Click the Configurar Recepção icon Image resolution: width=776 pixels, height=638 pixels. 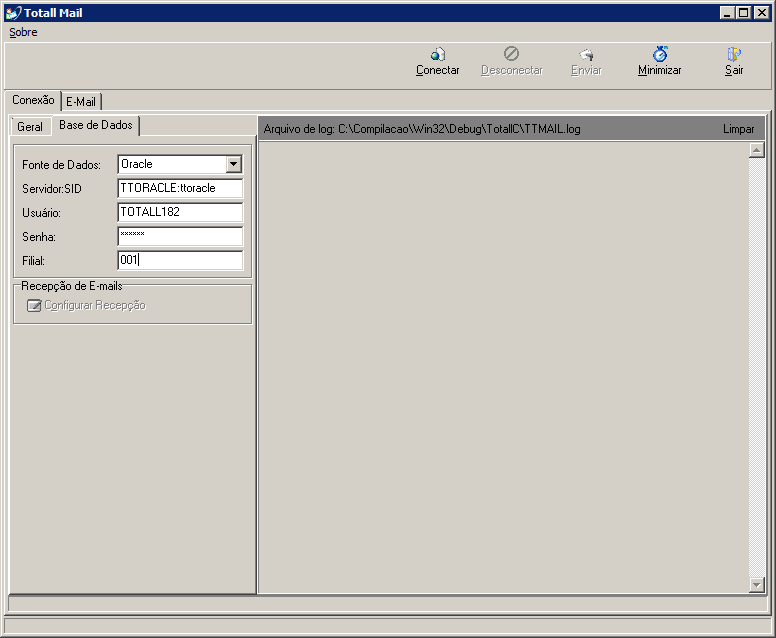pyautogui.click(x=34, y=305)
